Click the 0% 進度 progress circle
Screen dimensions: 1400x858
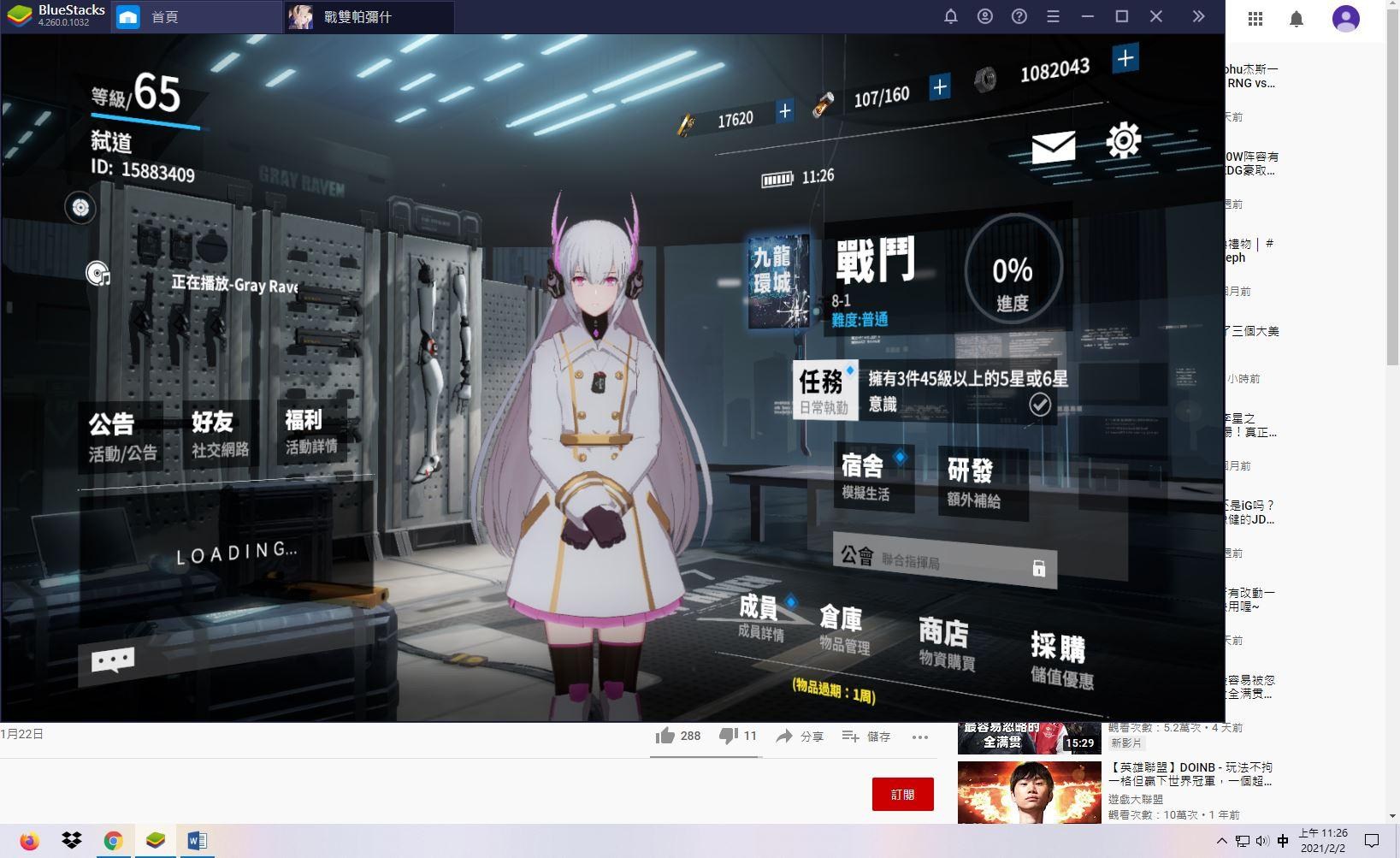pos(1013,270)
